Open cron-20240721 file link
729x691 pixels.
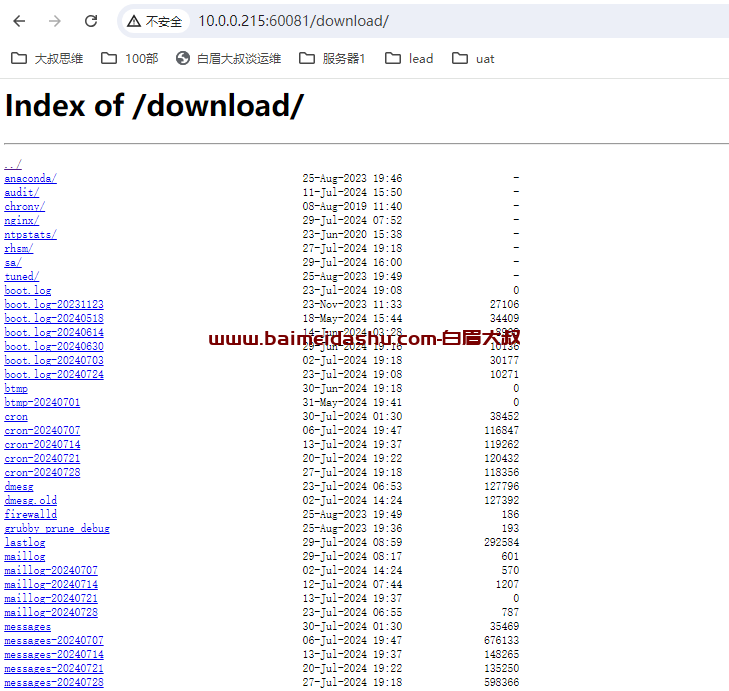42,458
